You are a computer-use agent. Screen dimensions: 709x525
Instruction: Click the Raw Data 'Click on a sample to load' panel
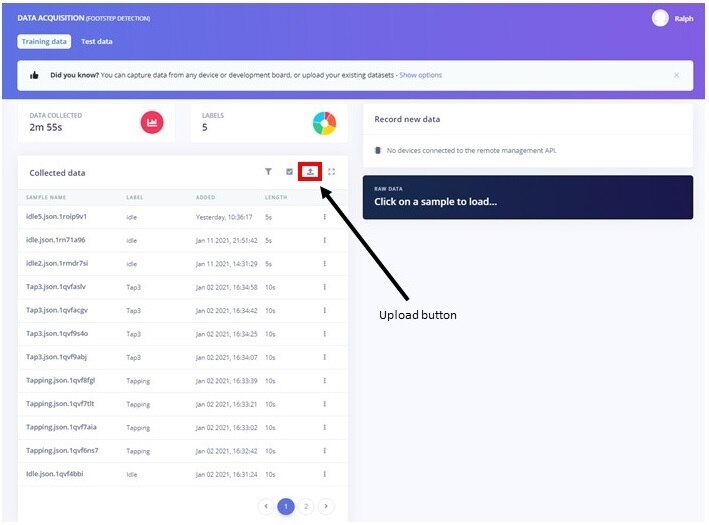[528, 197]
